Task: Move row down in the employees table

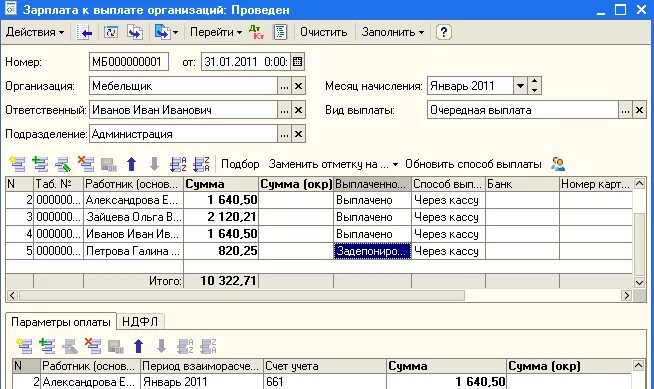Action: click(154, 164)
